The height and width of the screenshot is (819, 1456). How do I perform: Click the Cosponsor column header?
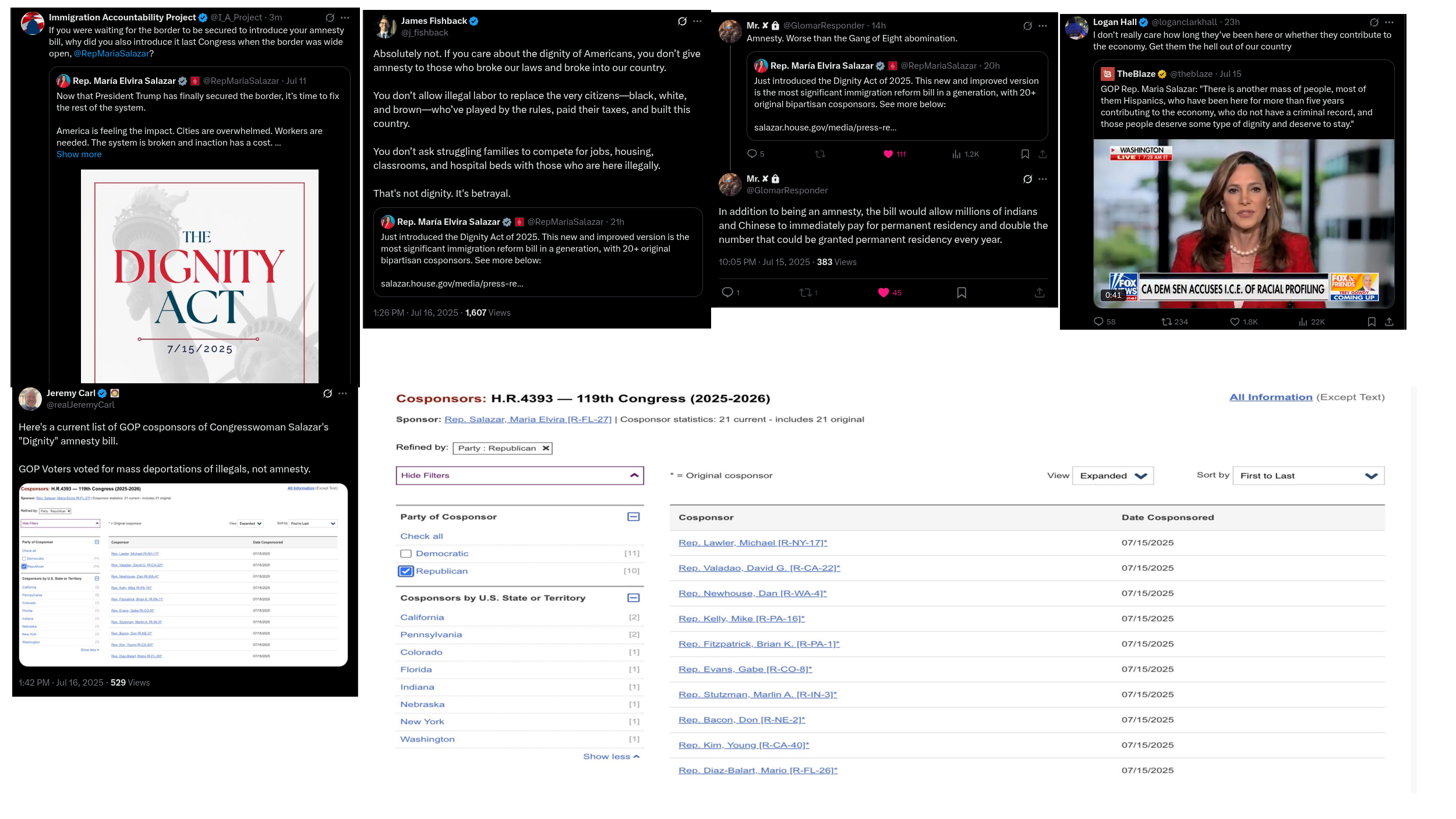706,518
